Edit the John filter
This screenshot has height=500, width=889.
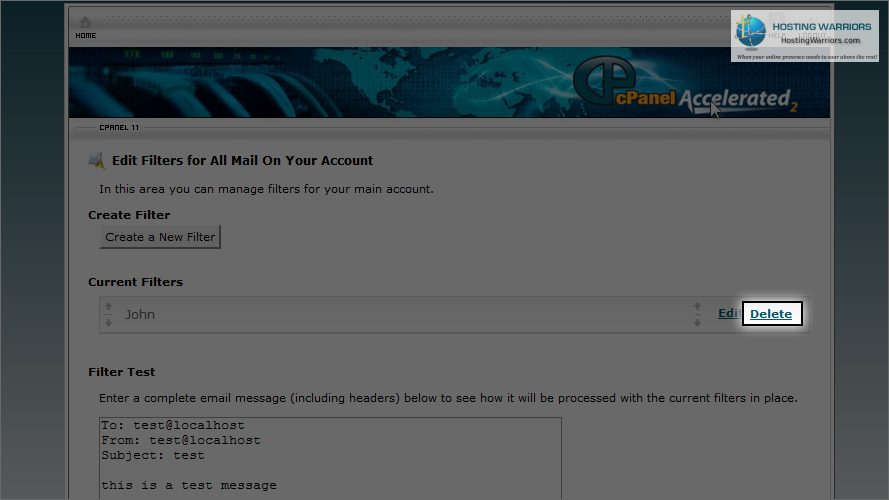(729, 313)
